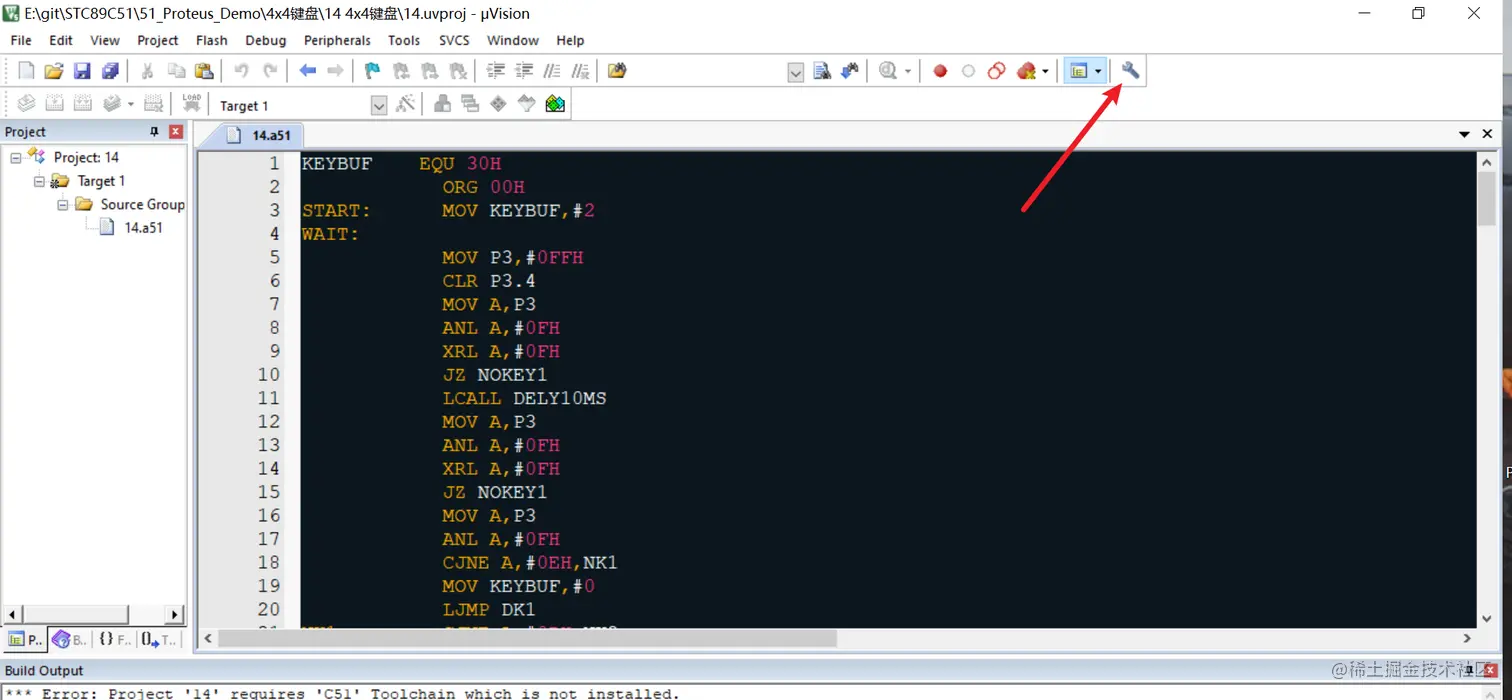Viewport: 1512px width, 700px height.
Task: Switch to Templates tab in project panel
Action: (x=158, y=640)
